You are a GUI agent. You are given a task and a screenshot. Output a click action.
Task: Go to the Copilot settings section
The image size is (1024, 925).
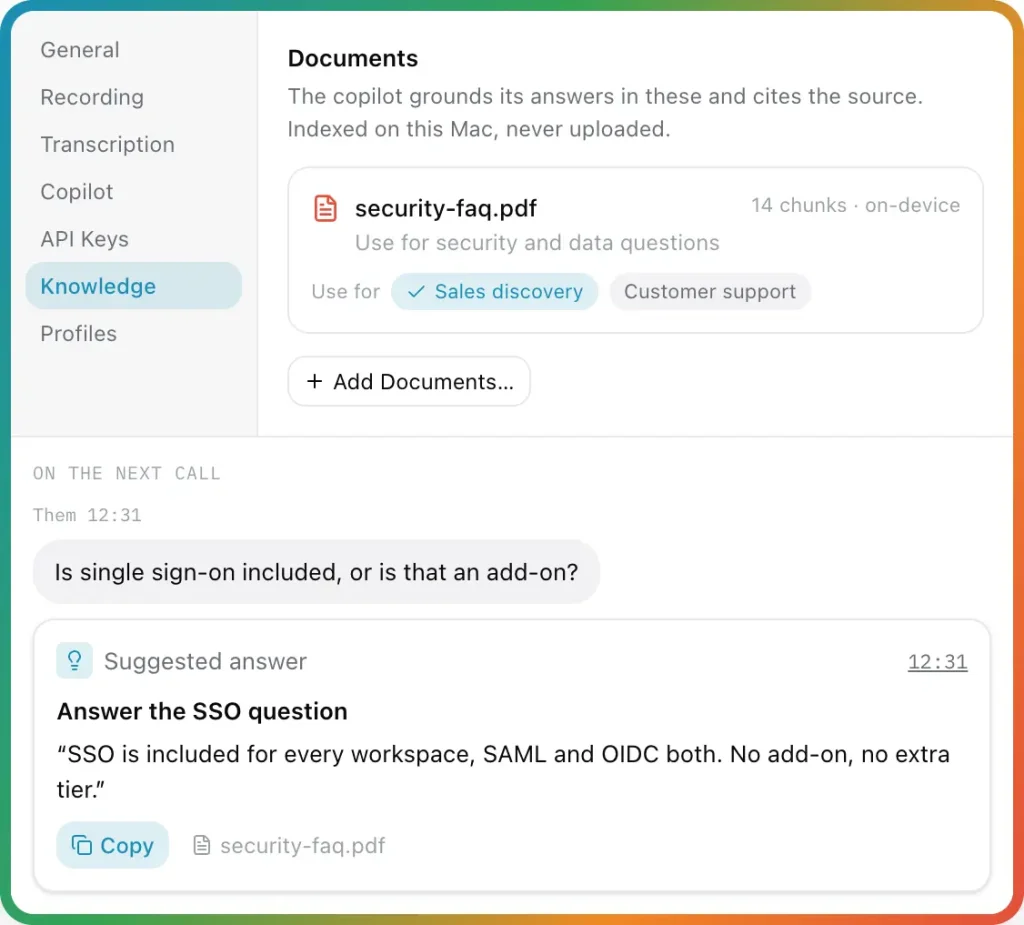click(x=76, y=191)
